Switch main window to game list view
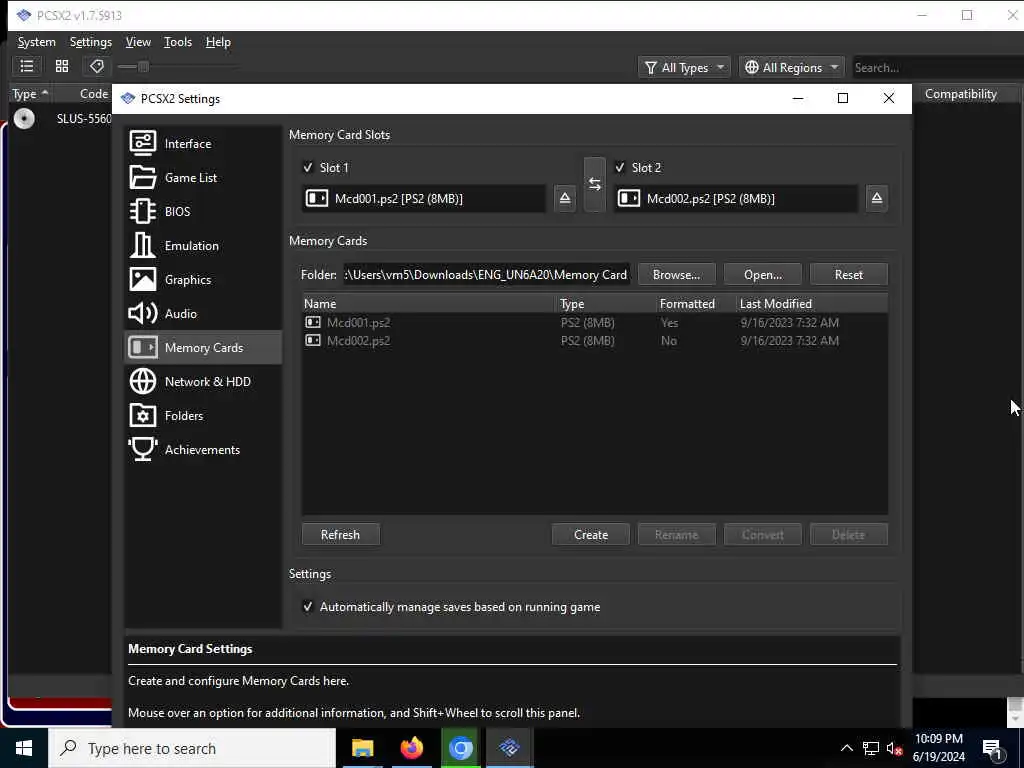The width and height of the screenshot is (1024, 768). click(27, 66)
